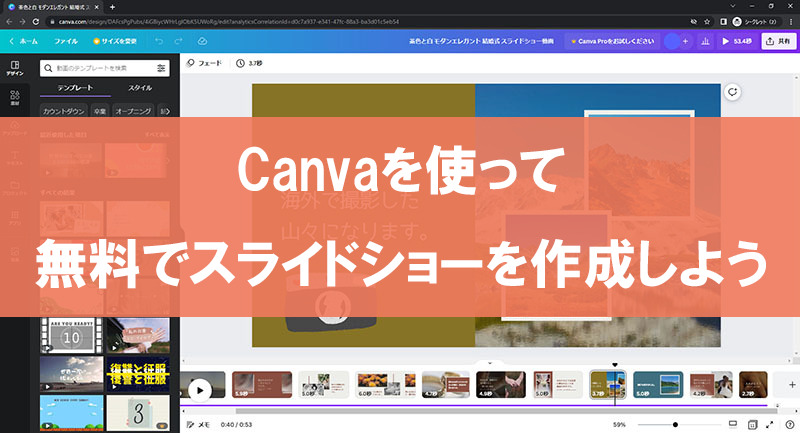Click the user avatar circle
Image resolution: width=800 pixels, height=433 pixels.
672,41
